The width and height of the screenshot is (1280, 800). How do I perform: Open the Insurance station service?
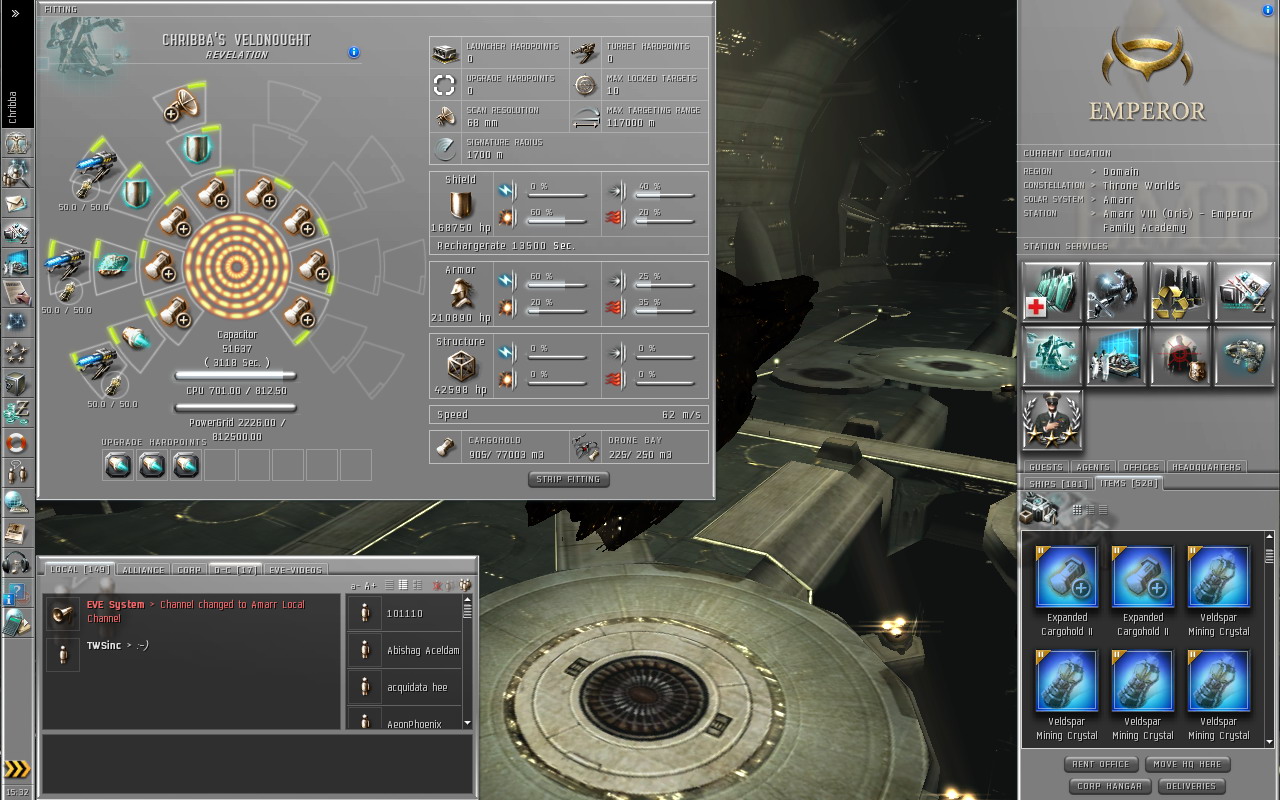pyautogui.click(x=1244, y=356)
